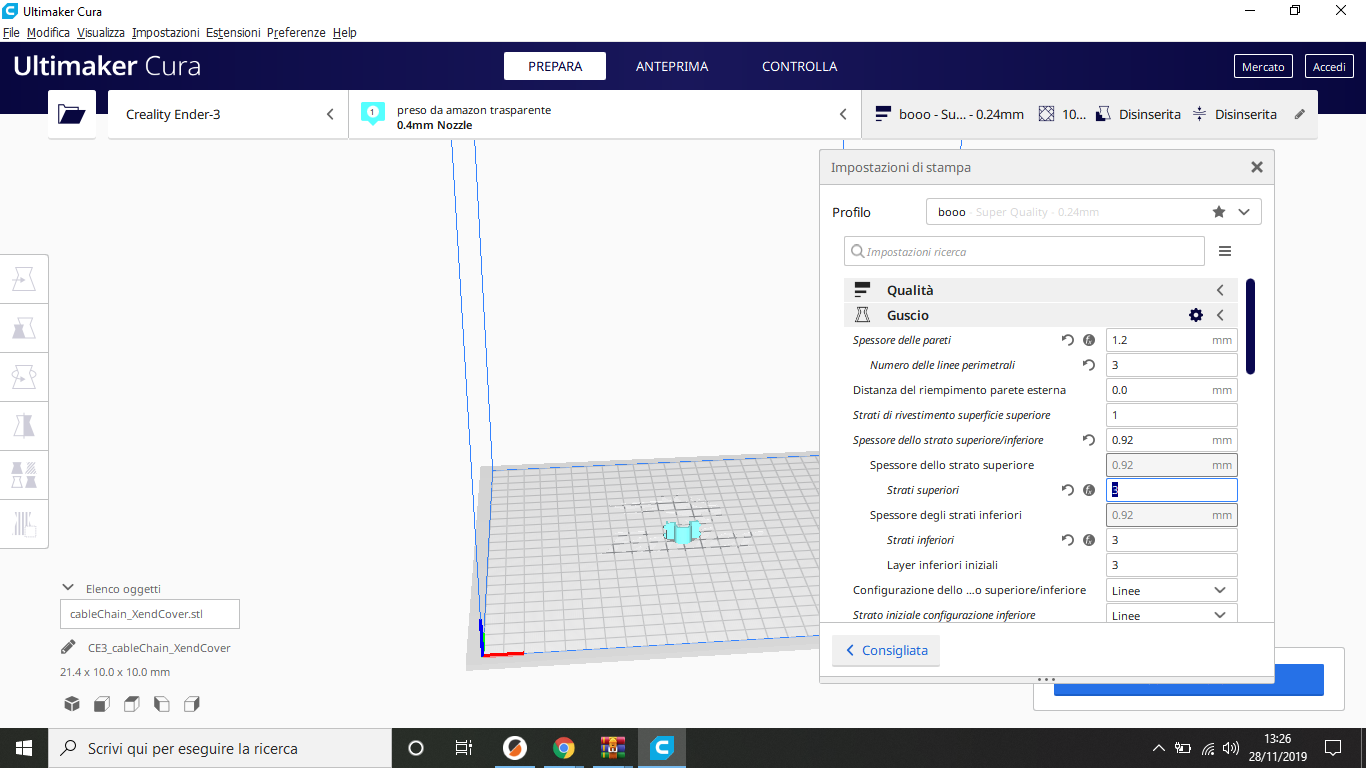Open the Modifica menu

tap(48, 33)
